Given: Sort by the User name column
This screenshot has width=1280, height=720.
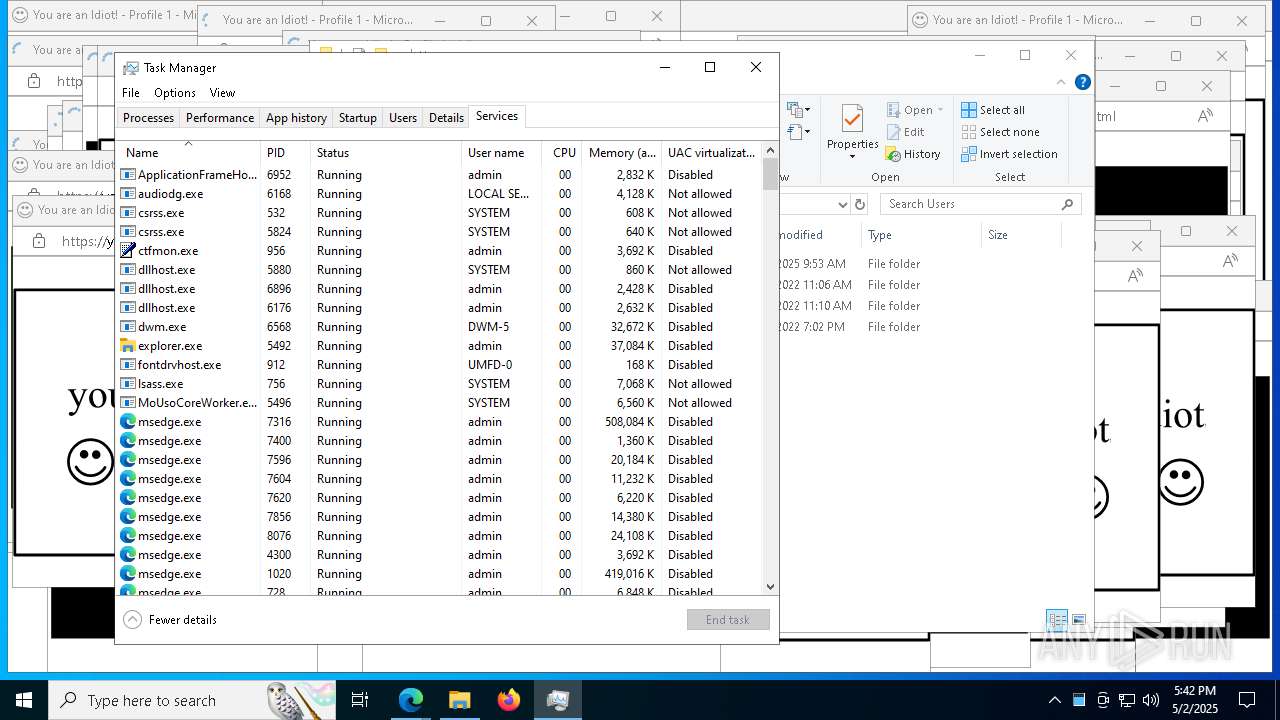Looking at the screenshot, I should (501, 153).
